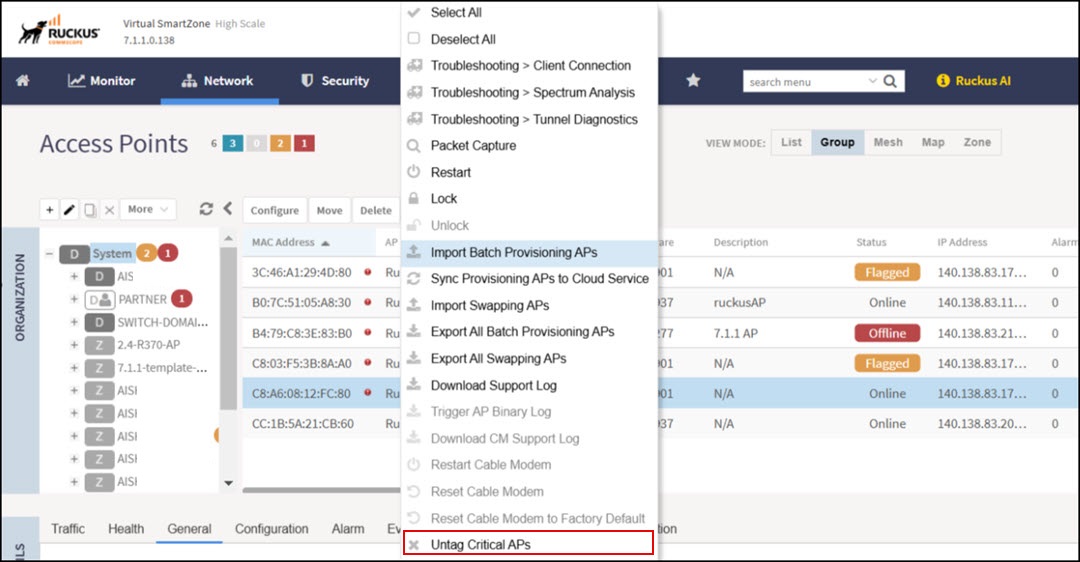
Task: Click the PARTNER domain icon
Action: coord(99,300)
